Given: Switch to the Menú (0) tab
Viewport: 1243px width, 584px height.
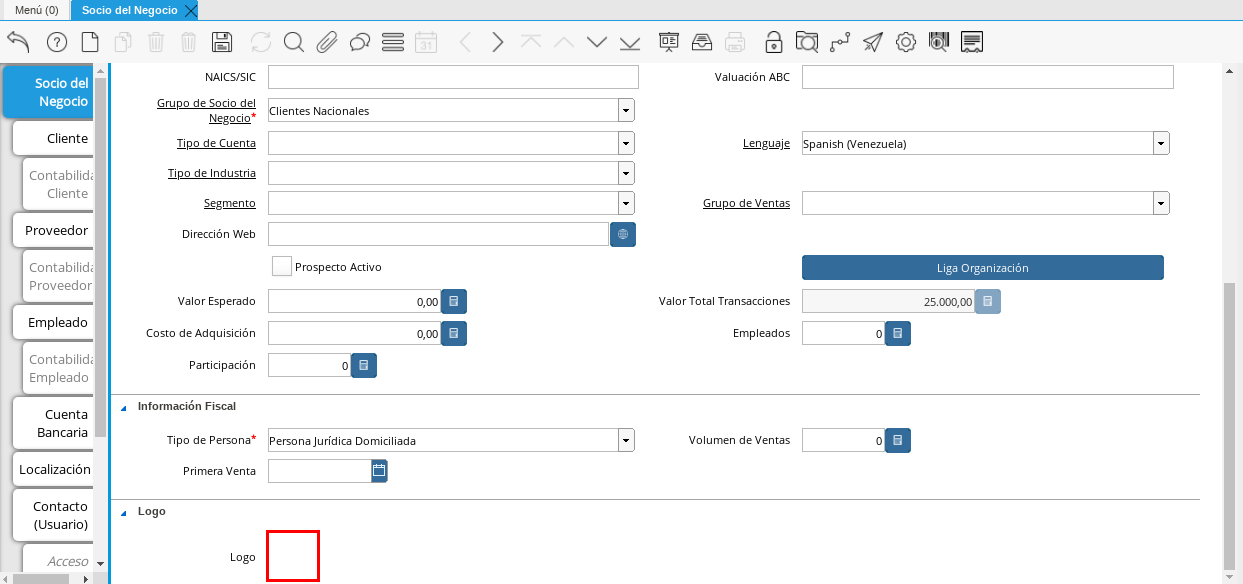Looking at the screenshot, I should point(36,10).
